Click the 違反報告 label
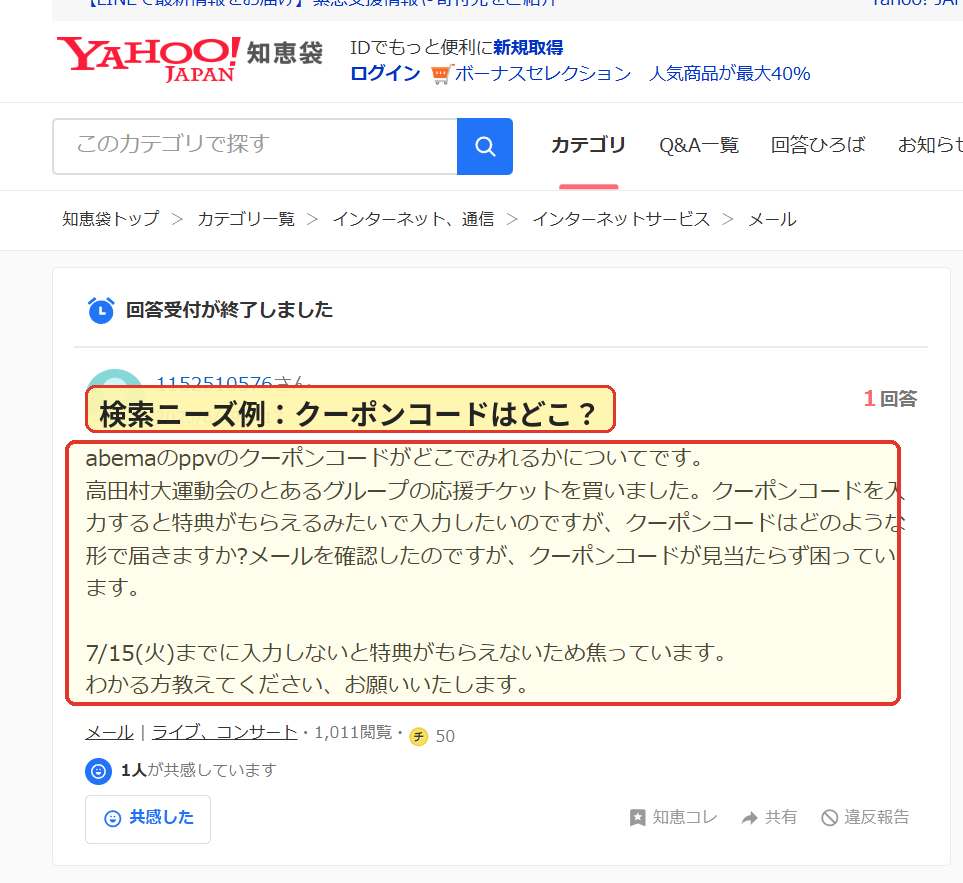The height and width of the screenshot is (883, 963). pyautogui.click(x=876, y=817)
